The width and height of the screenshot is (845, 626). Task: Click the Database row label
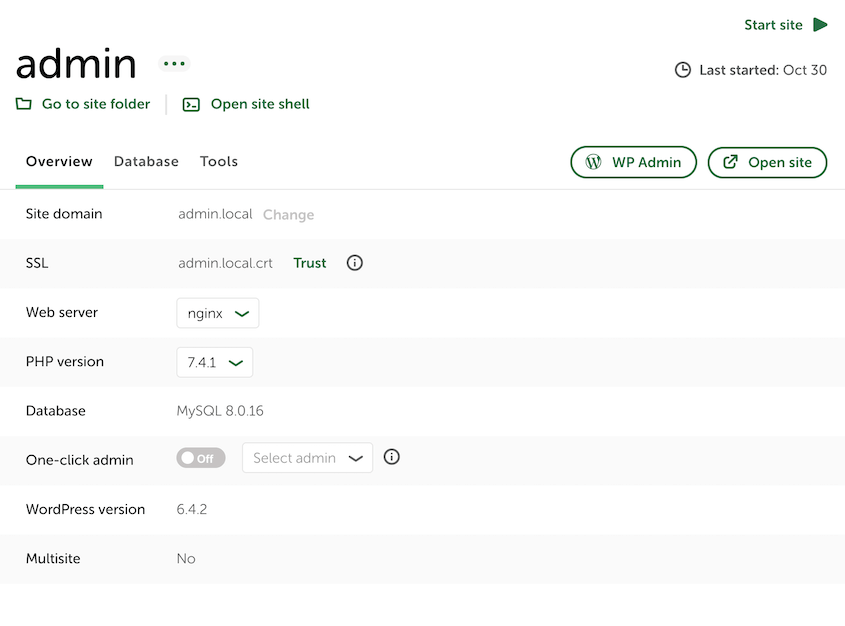pos(56,411)
